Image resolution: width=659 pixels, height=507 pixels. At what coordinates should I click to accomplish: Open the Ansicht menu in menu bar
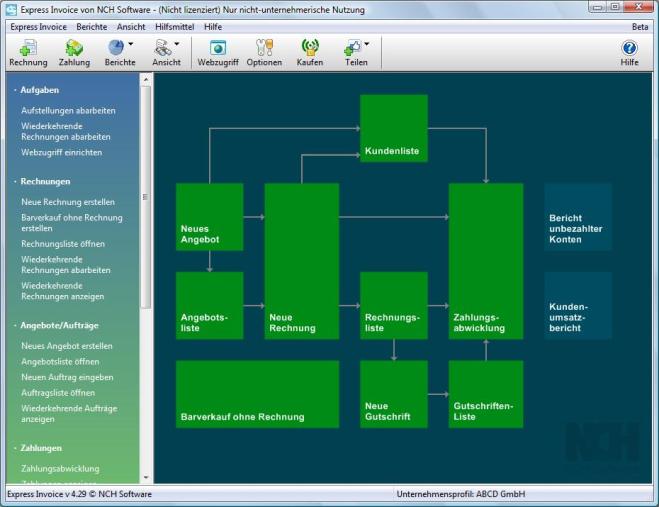(131, 27)
